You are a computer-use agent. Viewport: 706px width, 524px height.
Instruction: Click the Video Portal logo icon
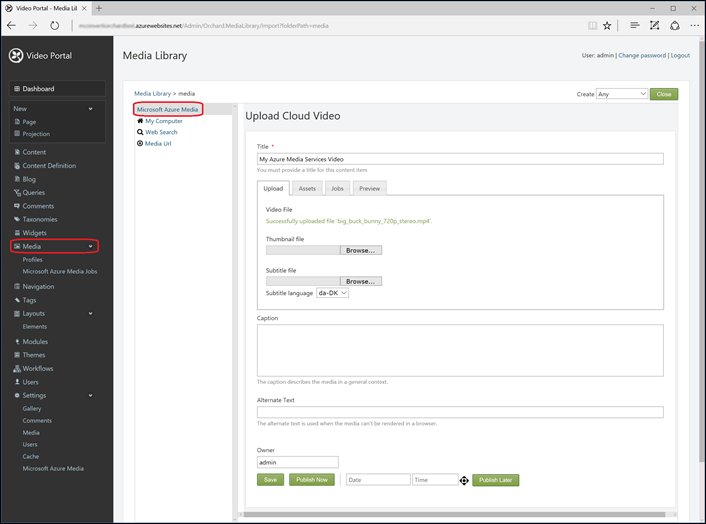16,55
